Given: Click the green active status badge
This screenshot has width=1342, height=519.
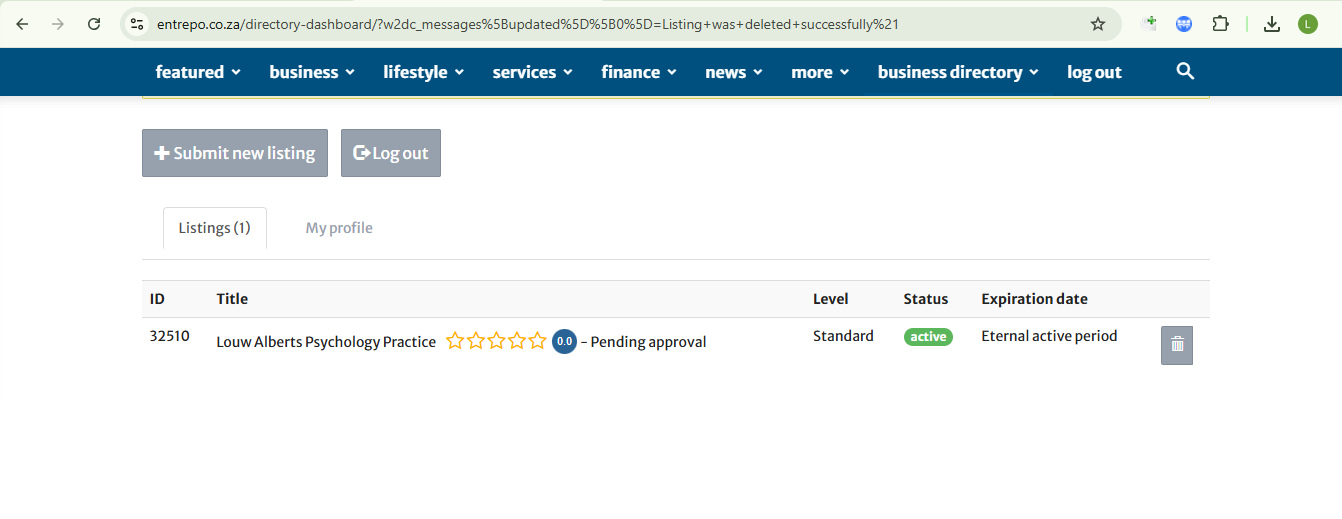Looking at the screenshot, I should [928, 337].
